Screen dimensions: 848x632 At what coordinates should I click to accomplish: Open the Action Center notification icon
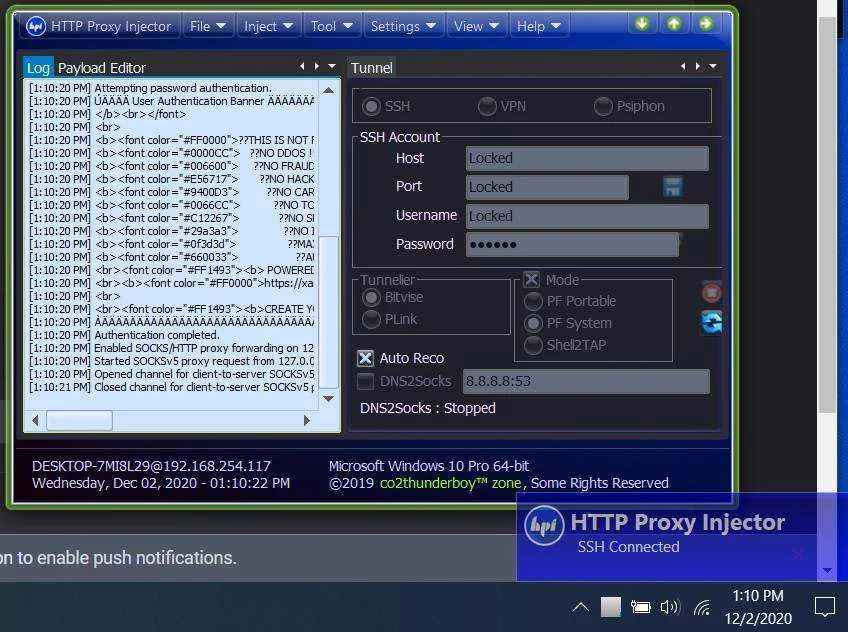(825, 607)
